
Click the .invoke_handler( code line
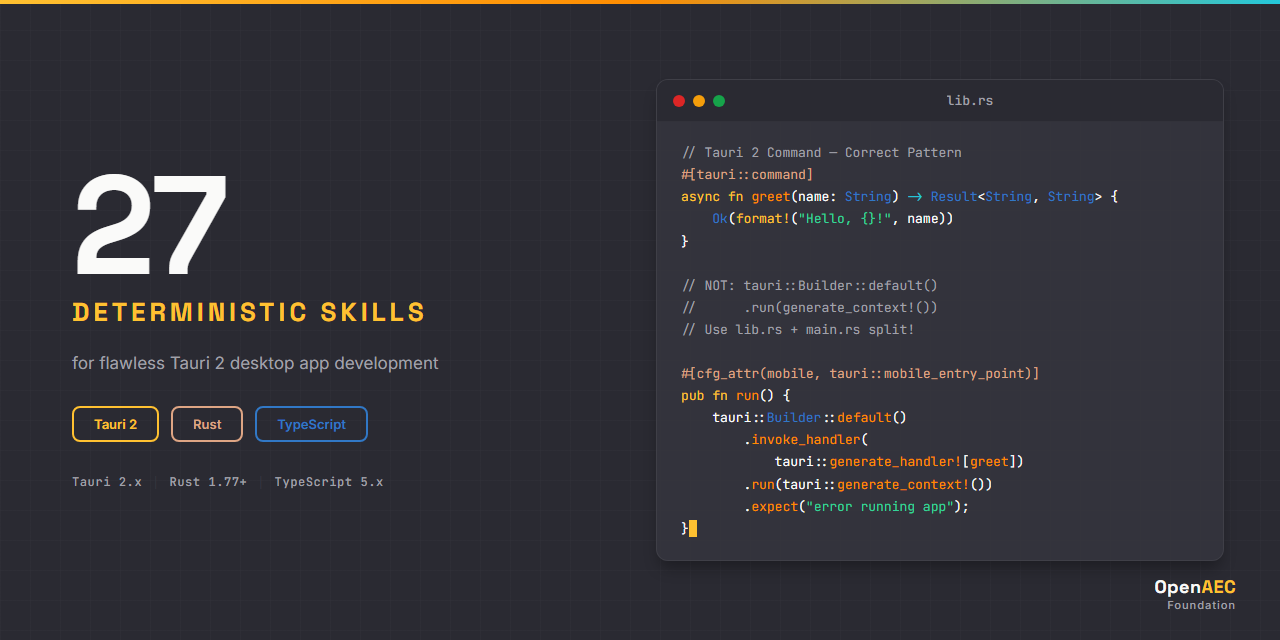(x=805, y=439)
